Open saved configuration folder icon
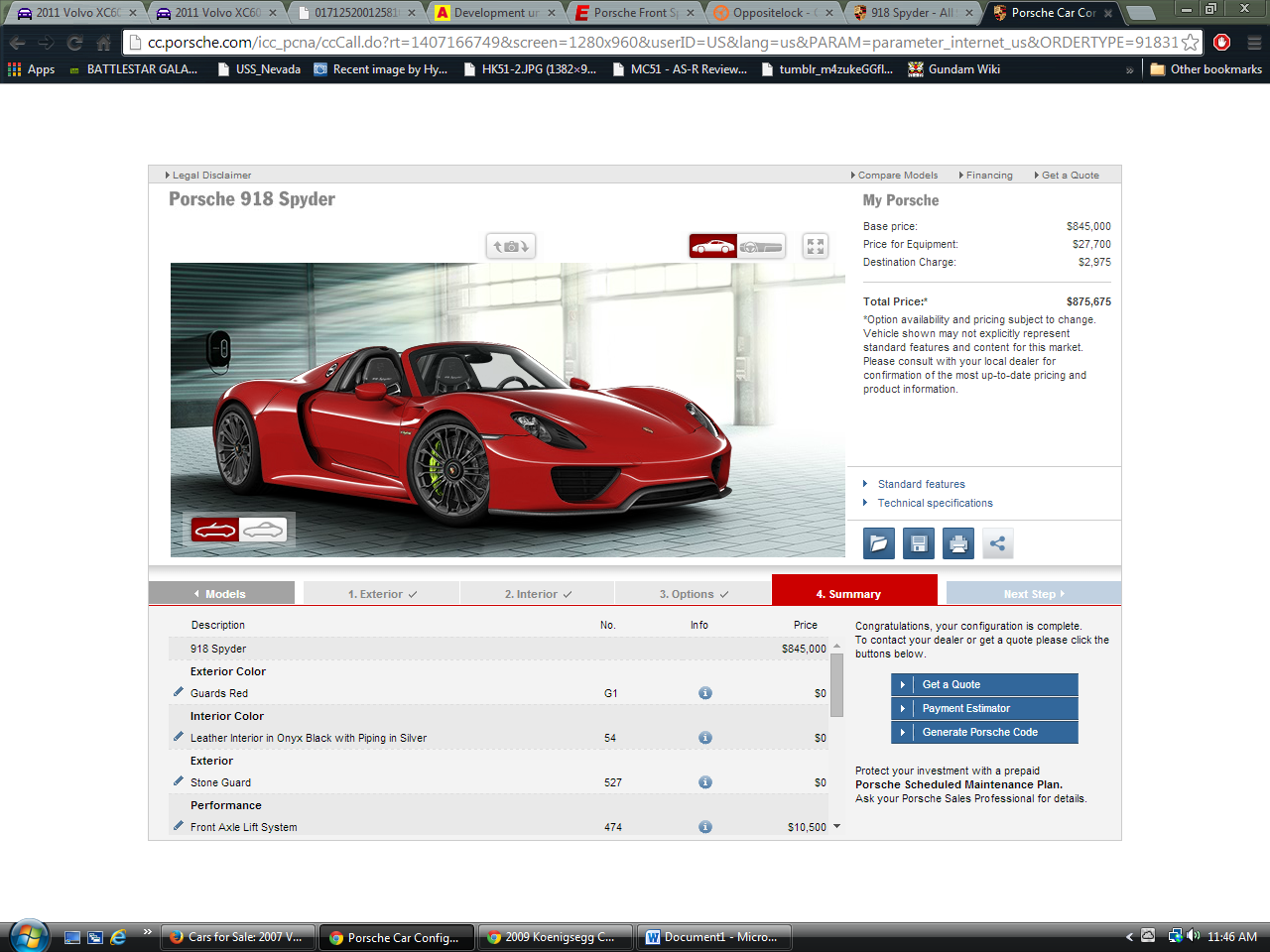1270x952 pixels. coord(879,543)
